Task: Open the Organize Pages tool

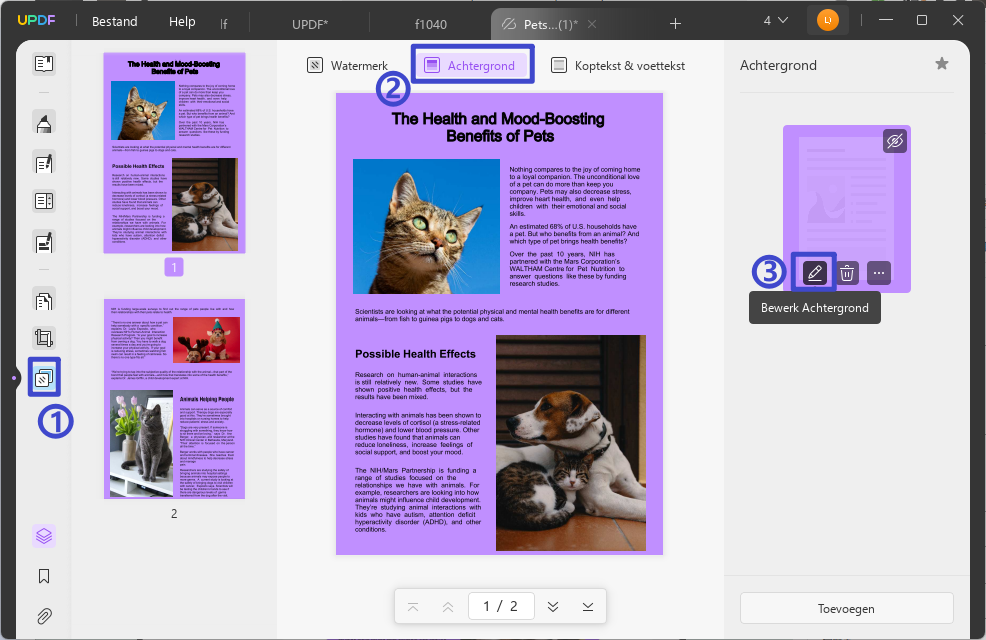Action: 44,301
